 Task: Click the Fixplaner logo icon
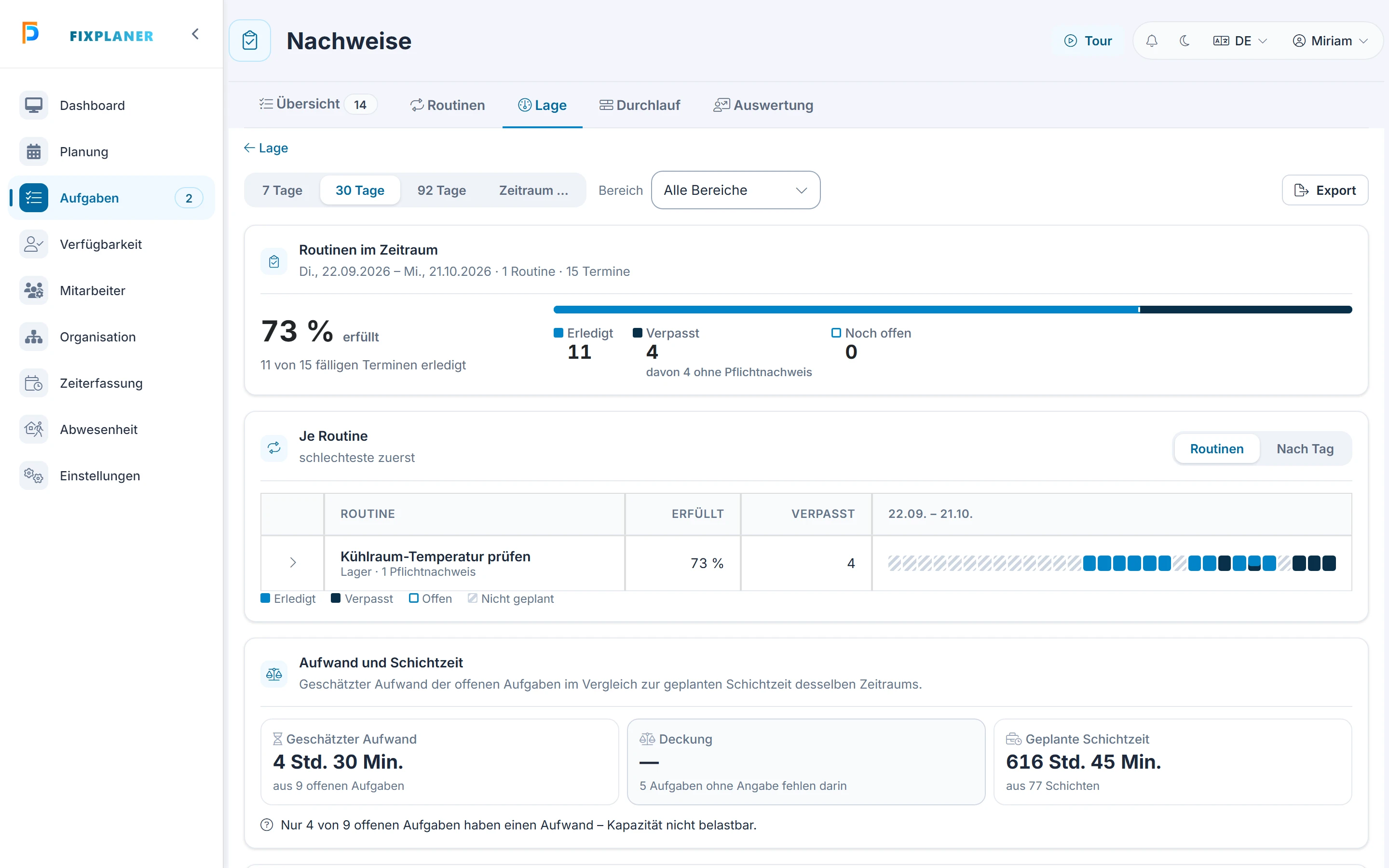click(x=30, y=33)
